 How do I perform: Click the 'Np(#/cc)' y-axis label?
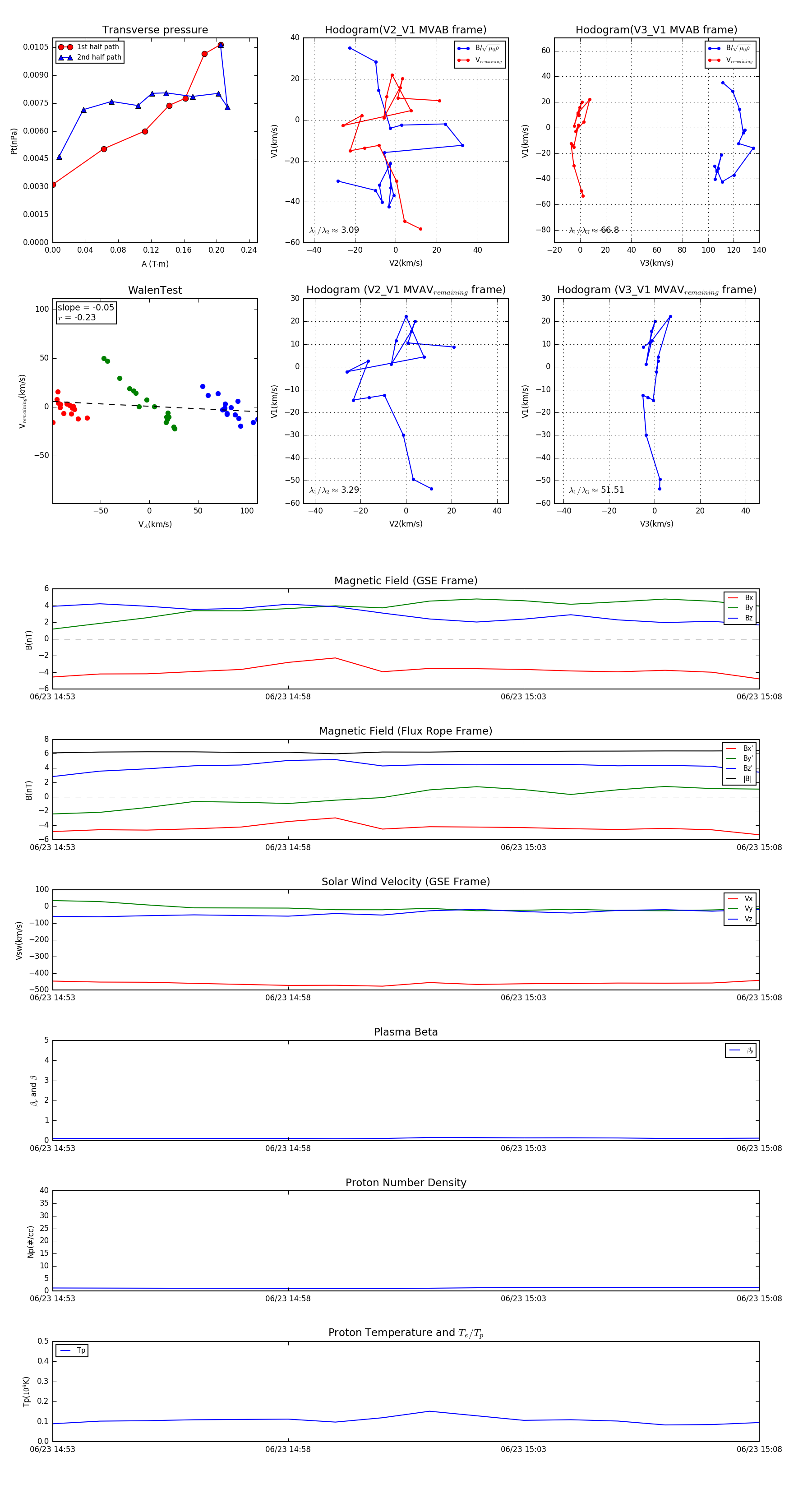(x=31, y=1242)
